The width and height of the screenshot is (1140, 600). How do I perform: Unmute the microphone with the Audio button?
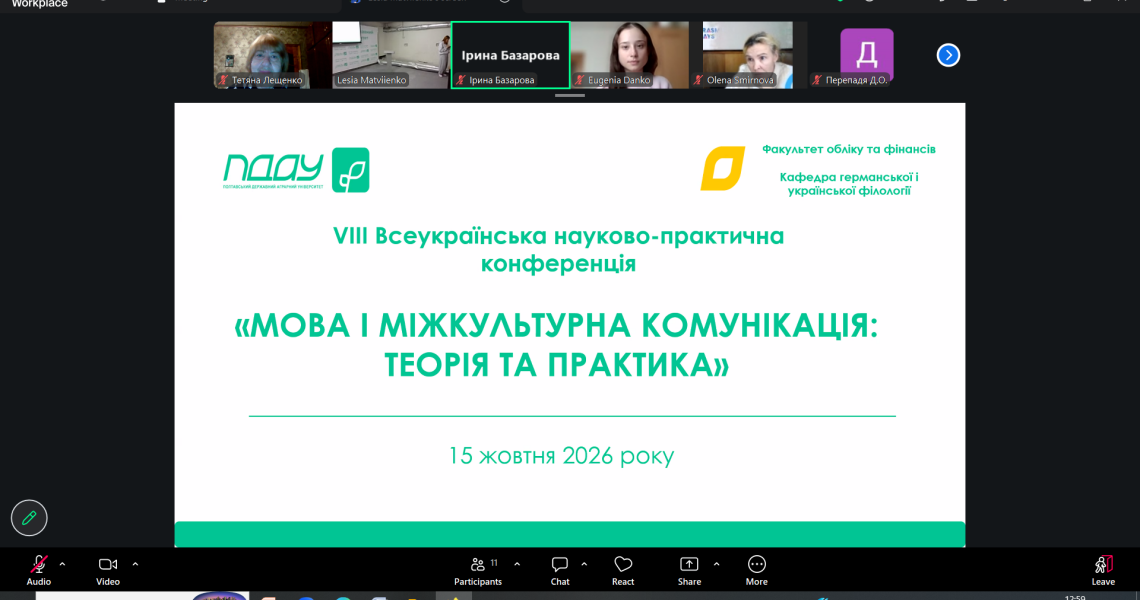click(x=39, y=570)
